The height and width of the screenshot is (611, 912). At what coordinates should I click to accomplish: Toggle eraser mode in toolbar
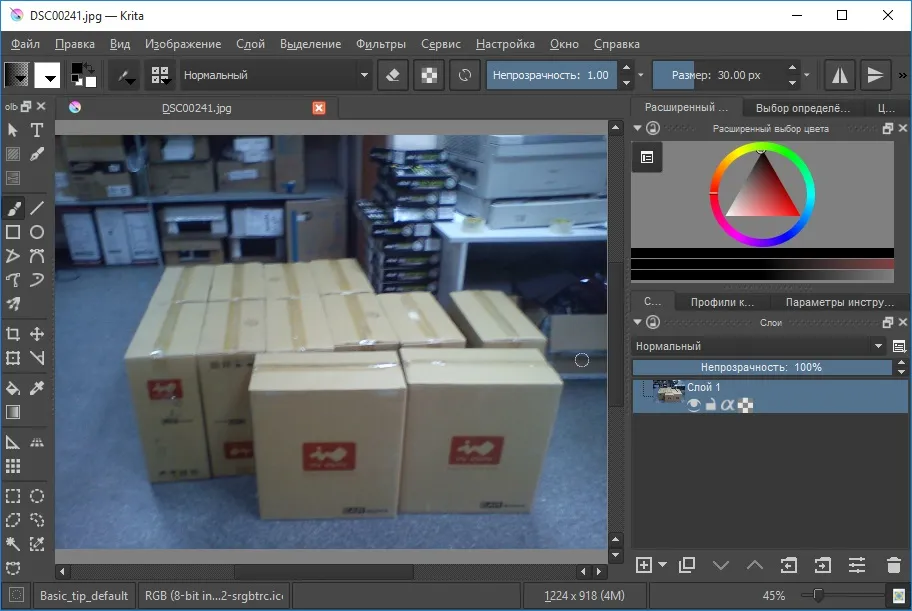393,75
